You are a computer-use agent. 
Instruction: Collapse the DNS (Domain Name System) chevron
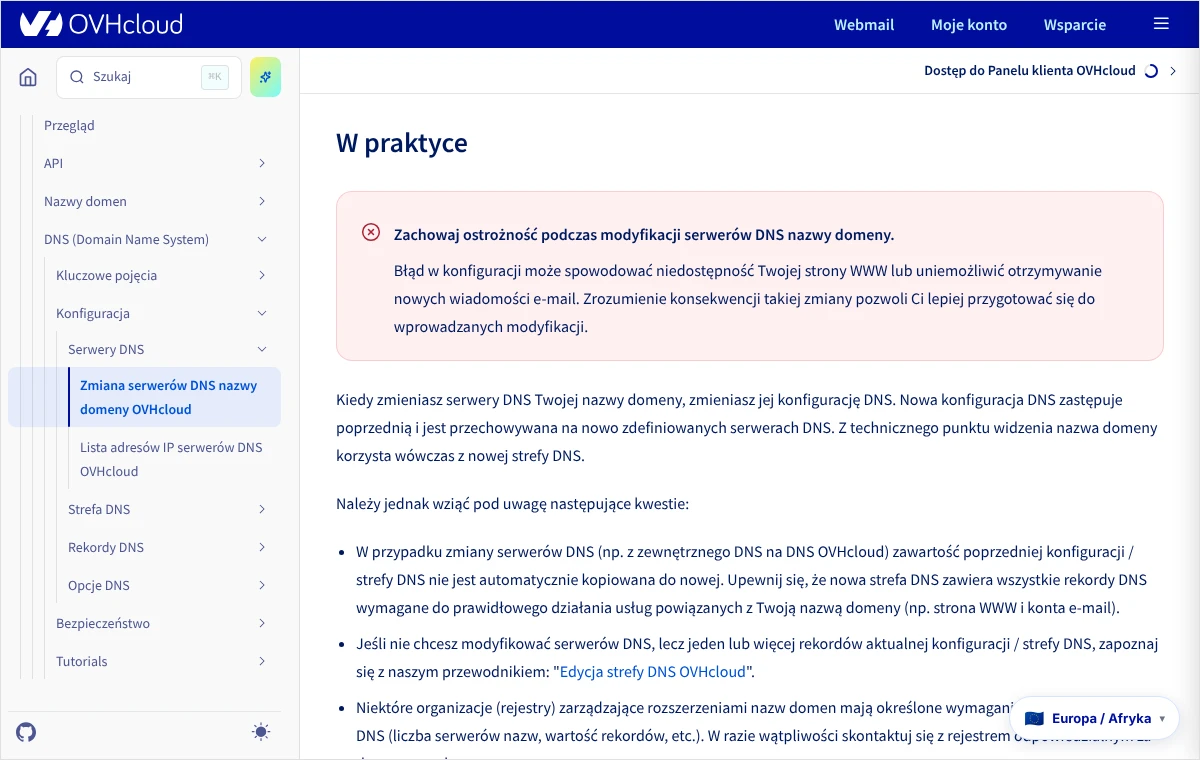(x=262, y=239)
